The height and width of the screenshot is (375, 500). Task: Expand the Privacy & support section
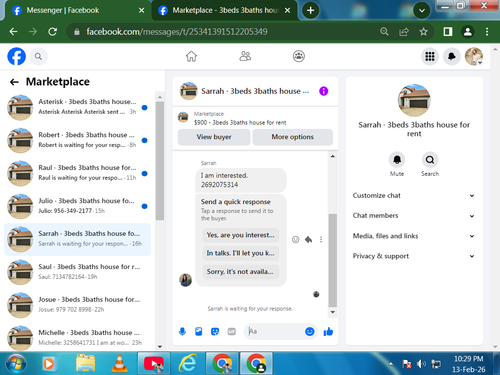click(413, 256)
